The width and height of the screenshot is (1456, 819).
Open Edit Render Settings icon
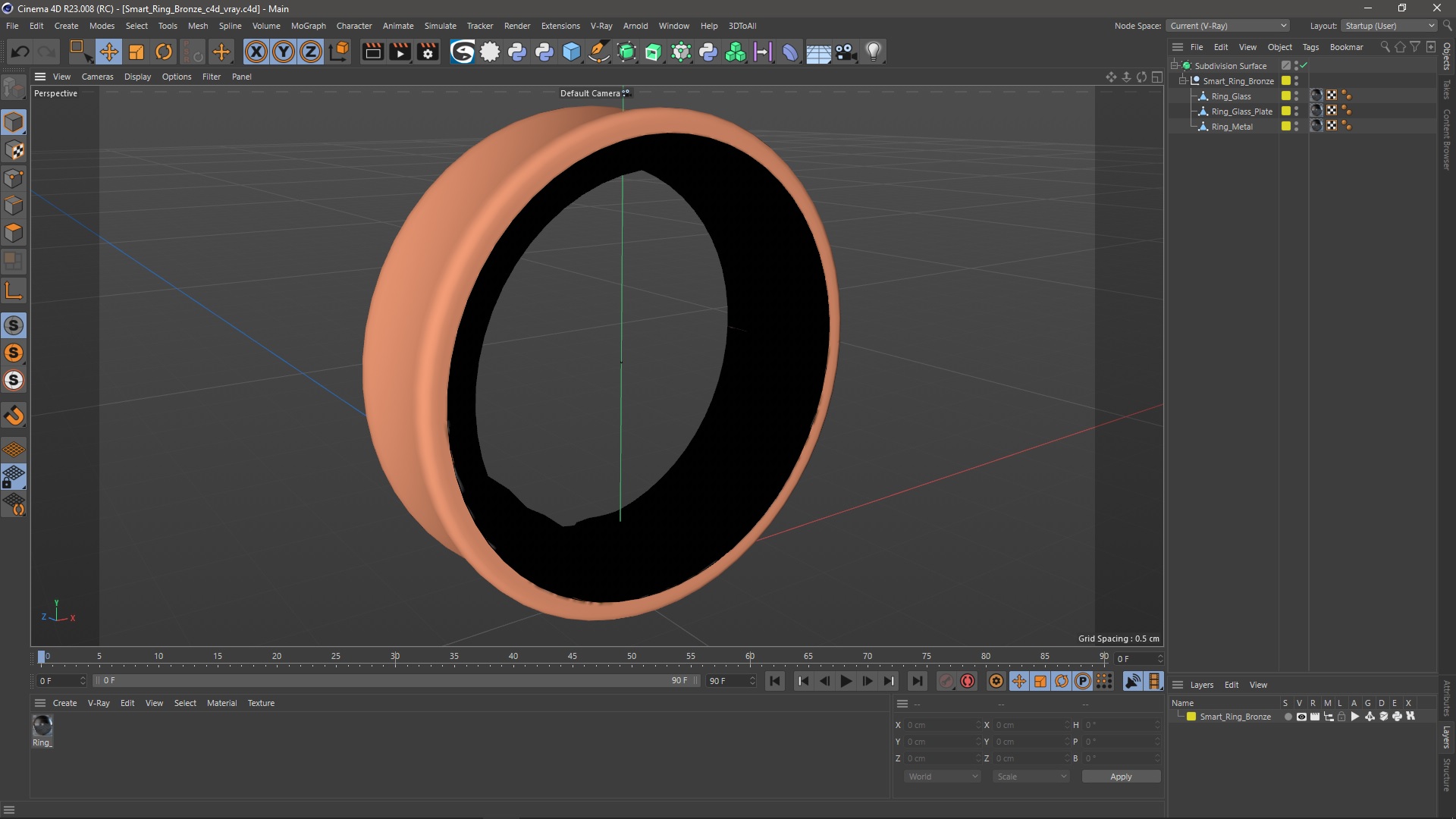[428, 52]
